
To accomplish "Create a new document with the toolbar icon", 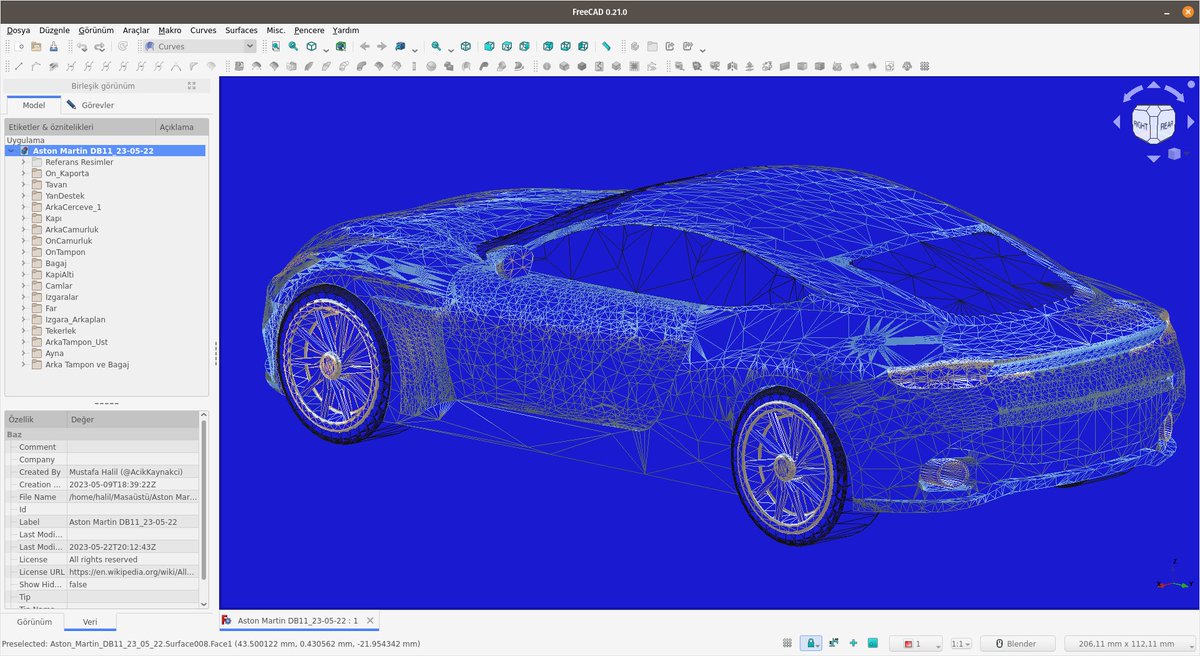I will tap(19, 46).
